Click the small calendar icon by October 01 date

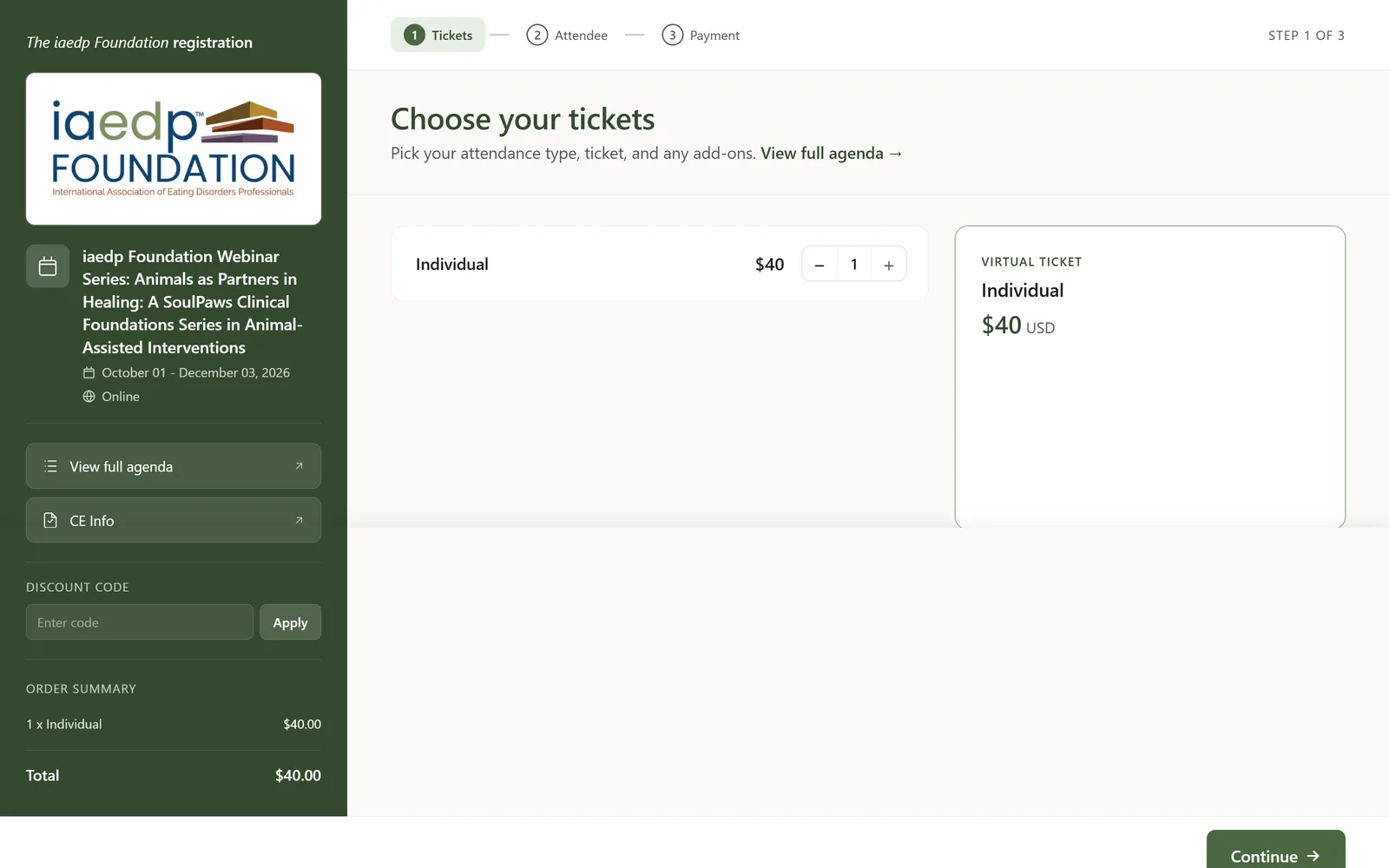click(89, 372)
